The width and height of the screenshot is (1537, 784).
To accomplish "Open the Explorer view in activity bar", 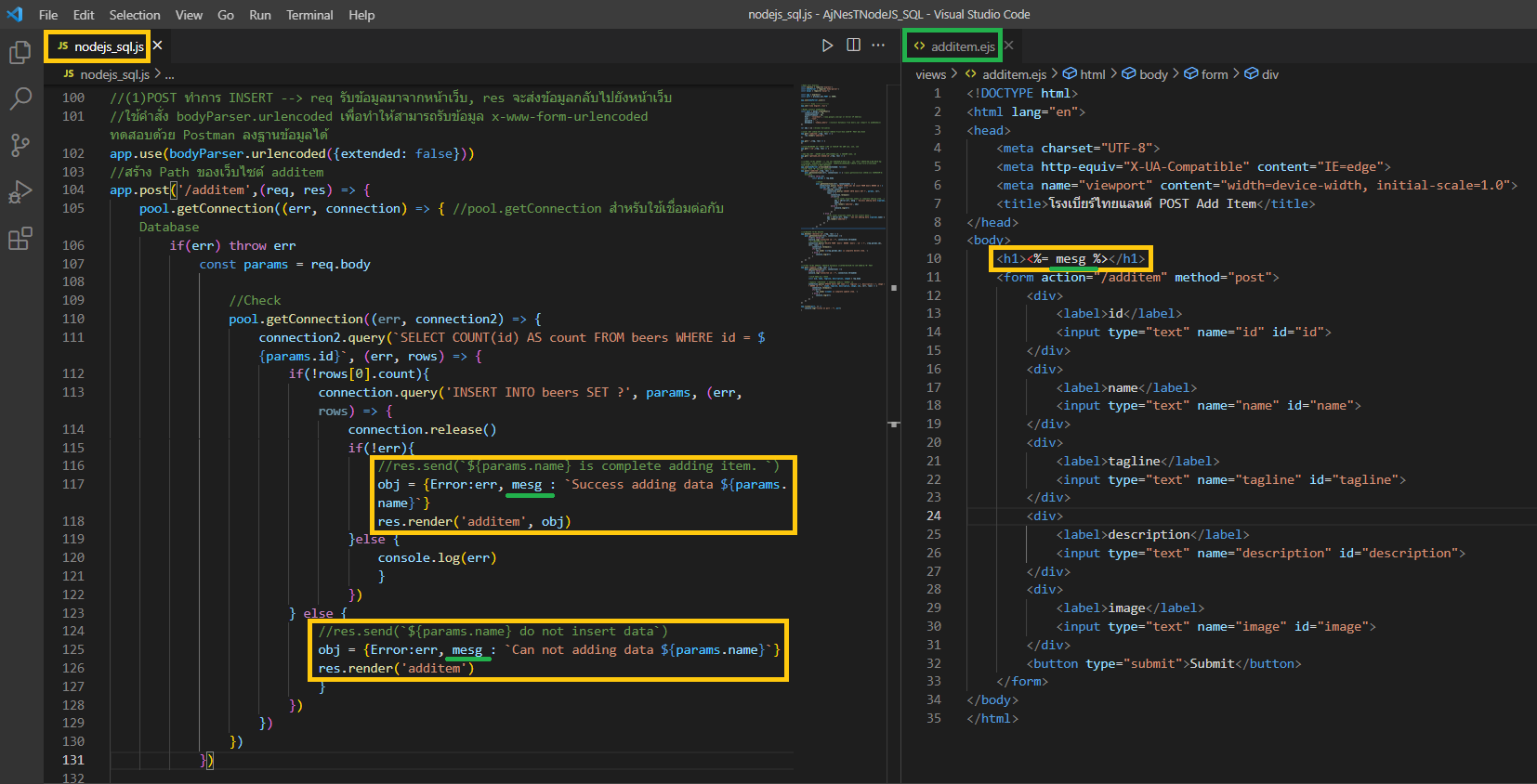I will point(20,53).
